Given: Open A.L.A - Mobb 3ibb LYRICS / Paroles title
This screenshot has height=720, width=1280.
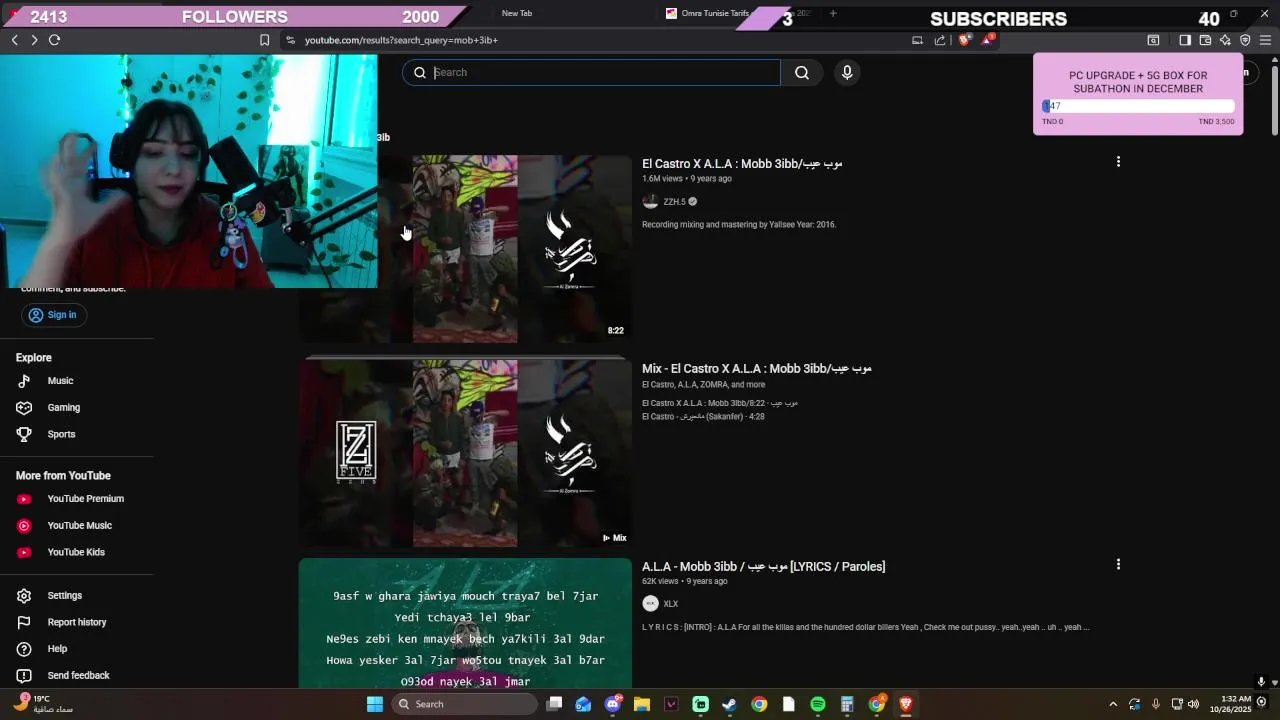Looking at the screenshot, I should (764, 567).
